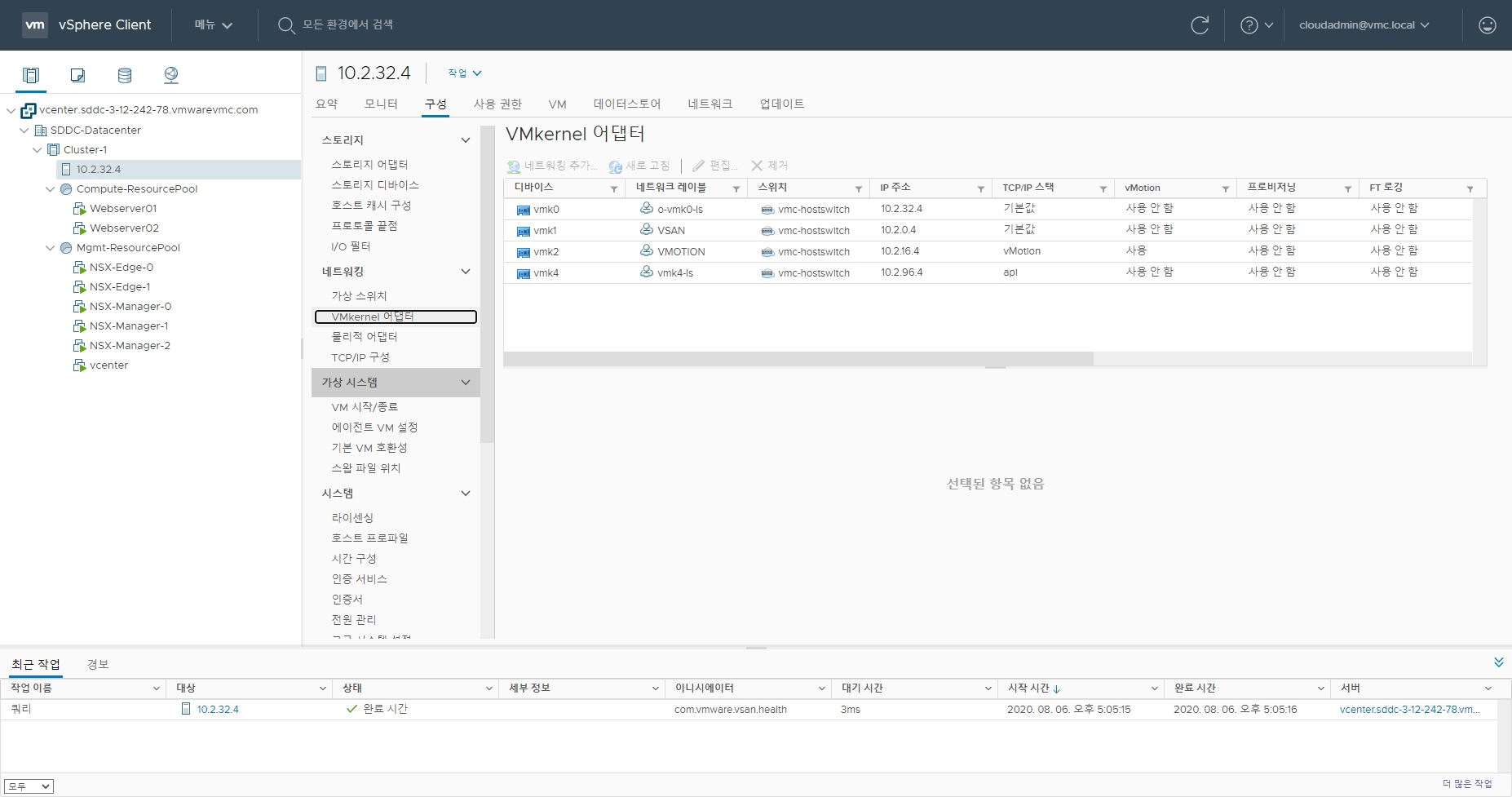Image resolution: width=1512 pixels, height=797 pixels.
Task: Select the vmk4 row IP 10.2.96.4
Action: [x=901, y=272]
